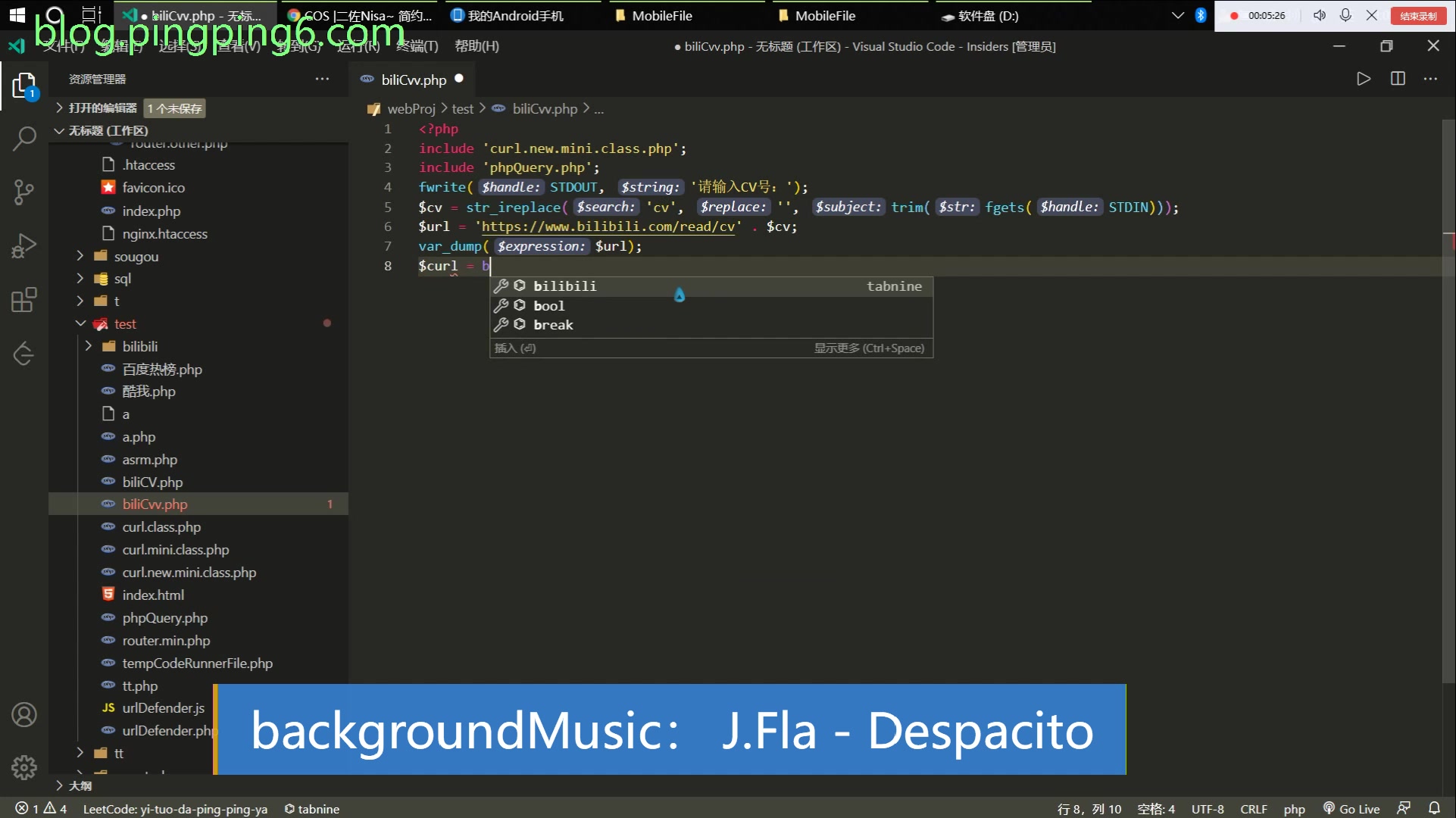Image resolution: width=1456 pixels, height=818 pixels.
Task: Open the Search view in activity bar
Action: pos(24,139)
